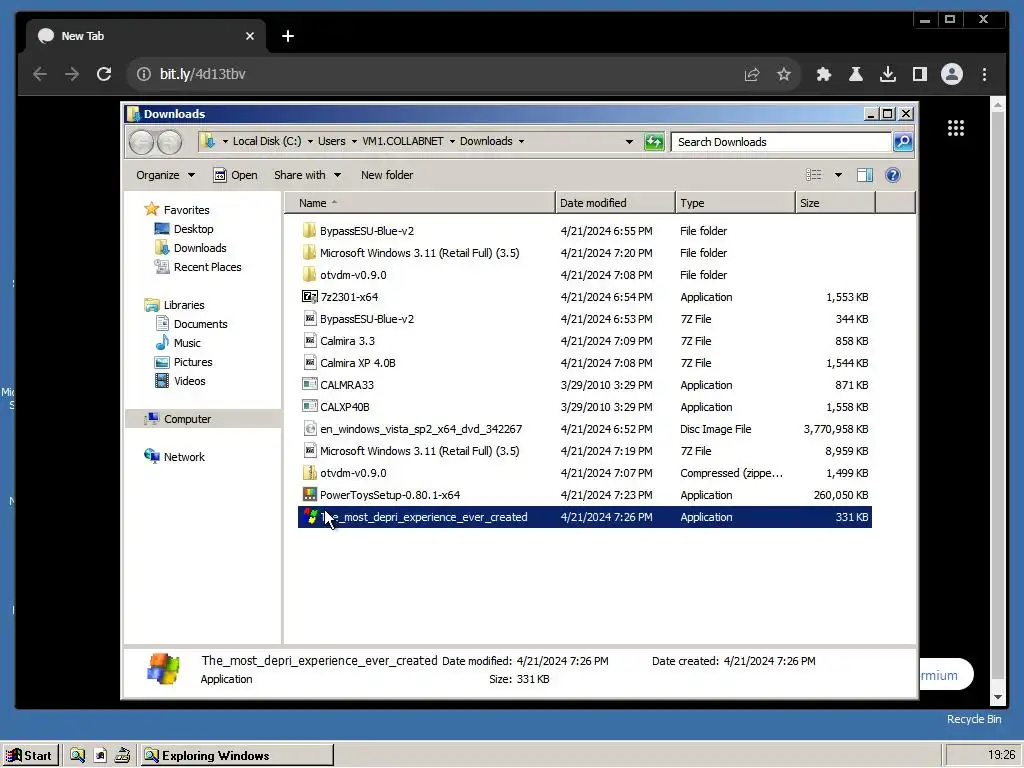Open the browser profile avatar
Image resolution: width=1024 pixels, height=768 pixels.
tap(952, 74)
